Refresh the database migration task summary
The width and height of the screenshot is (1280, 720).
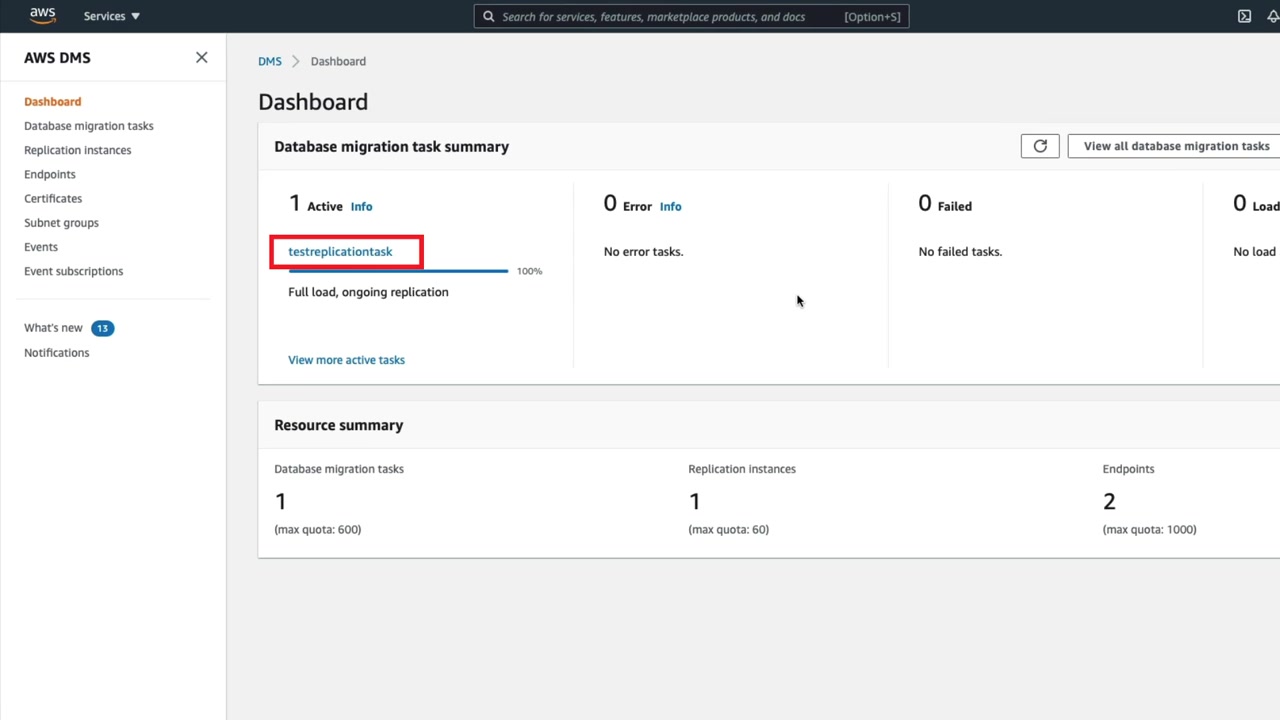click(x=1040, y=146)
